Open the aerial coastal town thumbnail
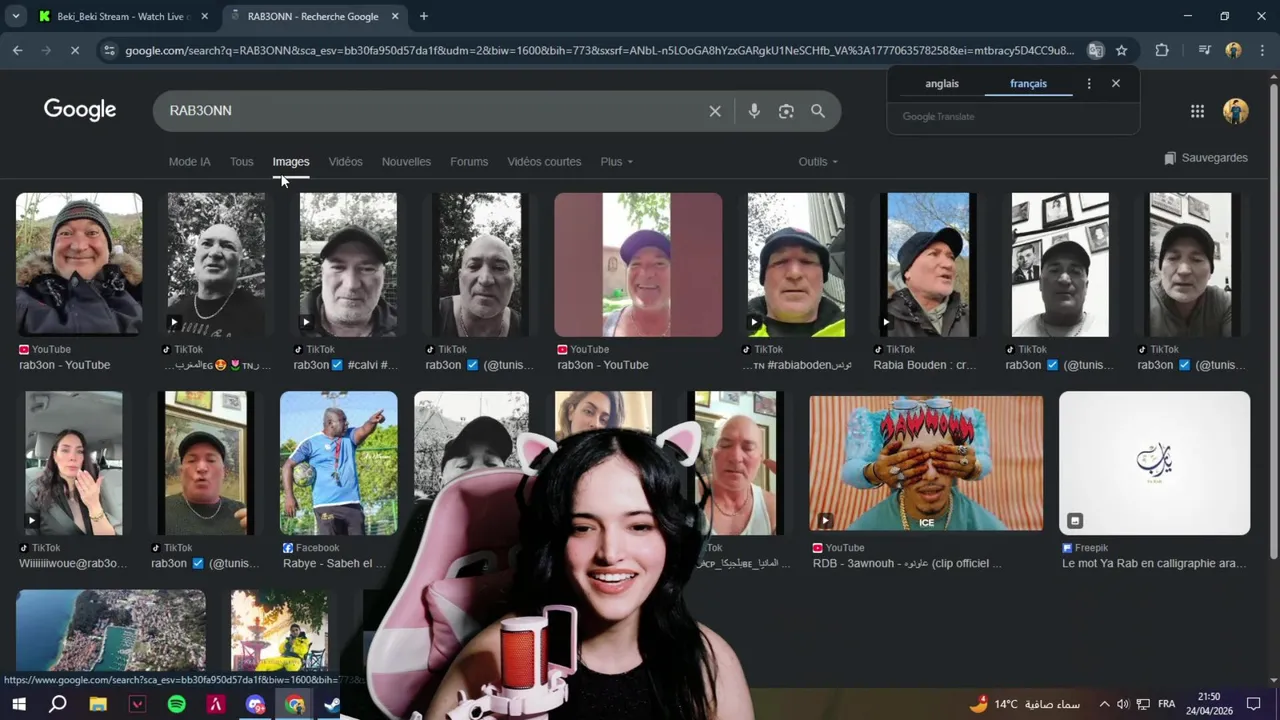 pyautogui.click(x=111, y=630)
